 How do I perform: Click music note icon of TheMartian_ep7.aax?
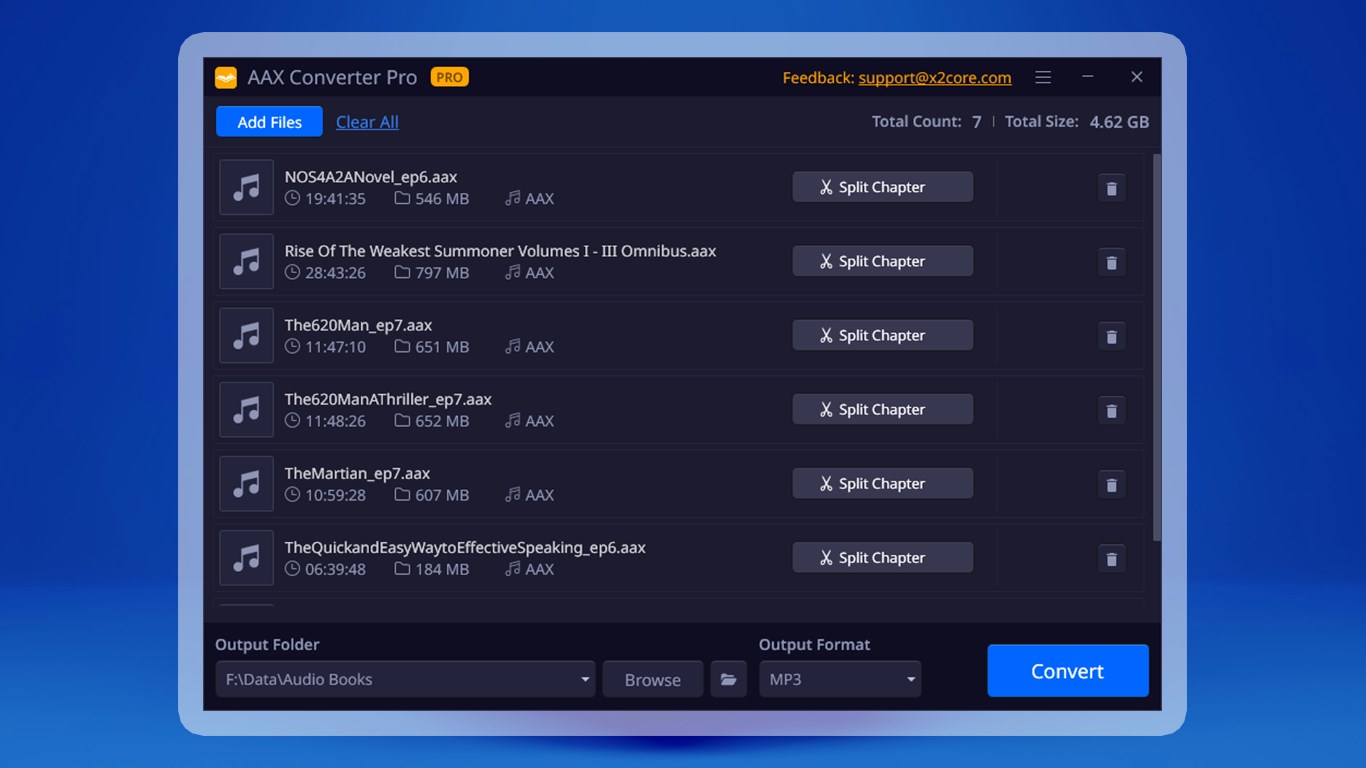[x=246, y=484]
